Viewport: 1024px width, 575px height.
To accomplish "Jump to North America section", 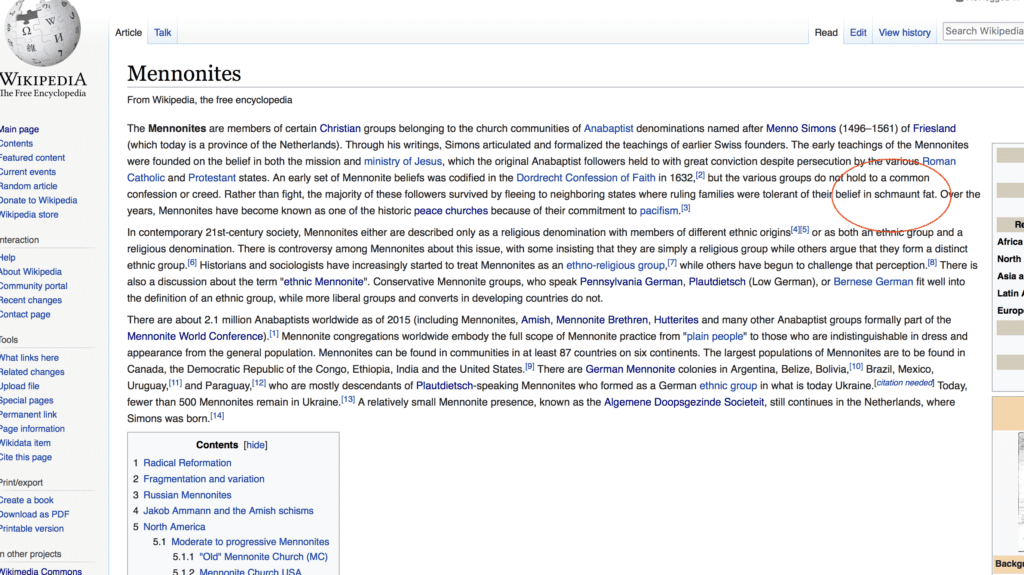I will coord(174,527).
